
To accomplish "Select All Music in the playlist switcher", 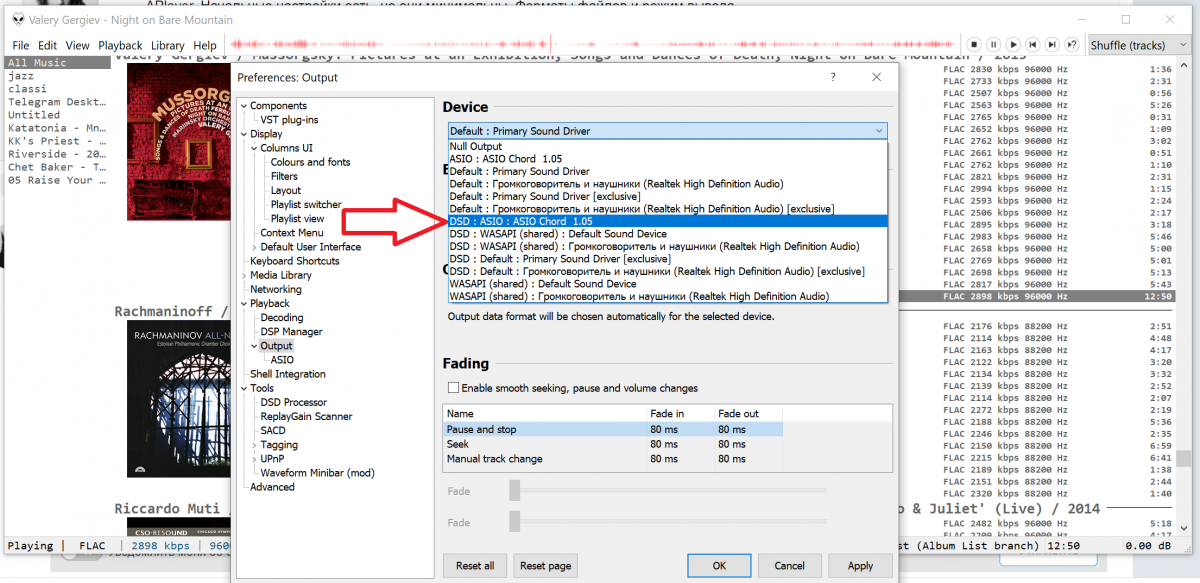I will (x=55, y=63).
